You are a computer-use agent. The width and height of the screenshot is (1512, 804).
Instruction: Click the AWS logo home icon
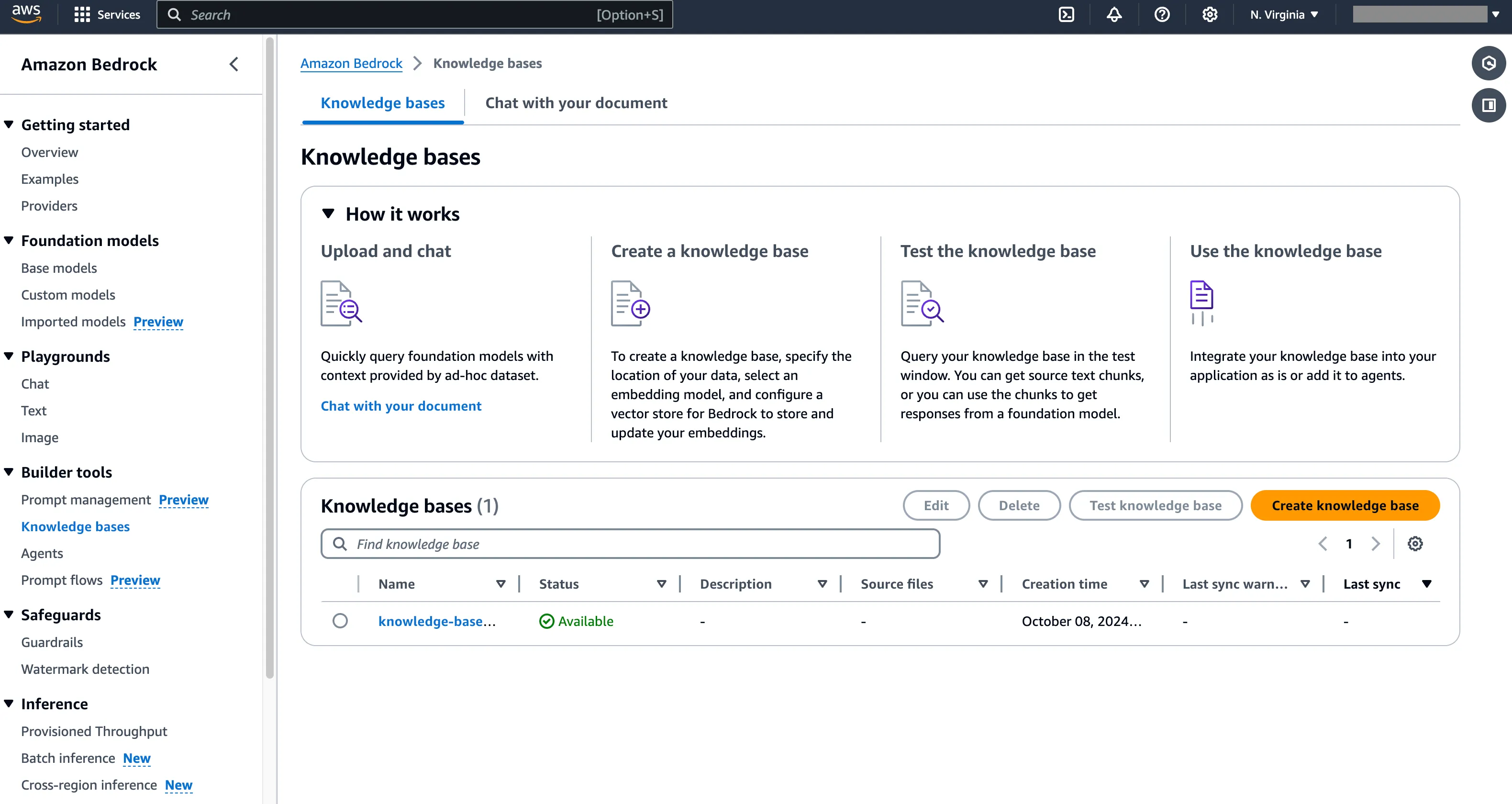pos(26,13)
